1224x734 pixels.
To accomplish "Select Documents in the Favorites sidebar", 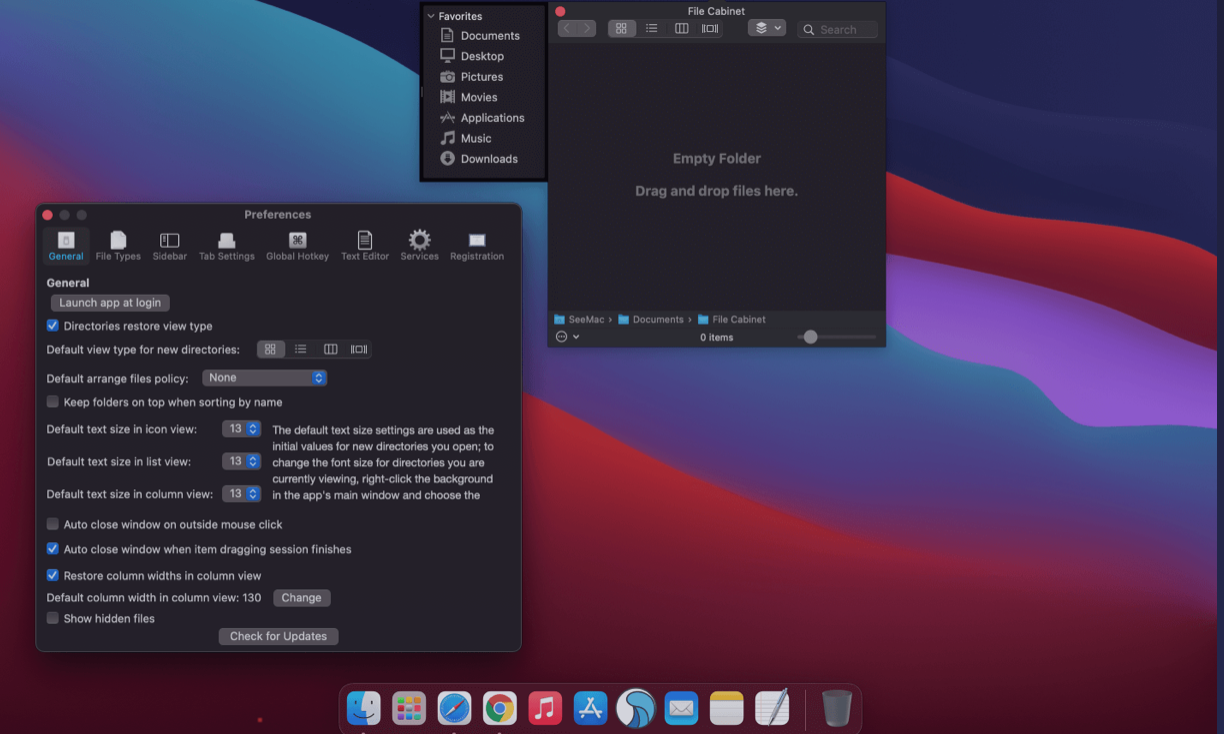I will coord(489,35).
